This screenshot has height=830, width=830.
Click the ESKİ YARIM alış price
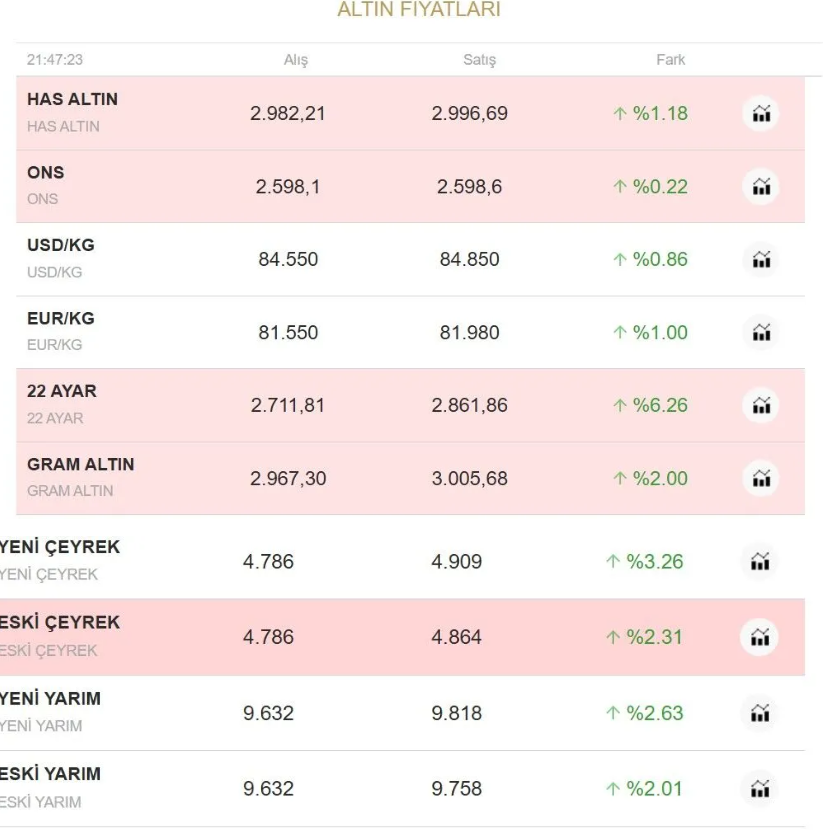tap(268, 789)
